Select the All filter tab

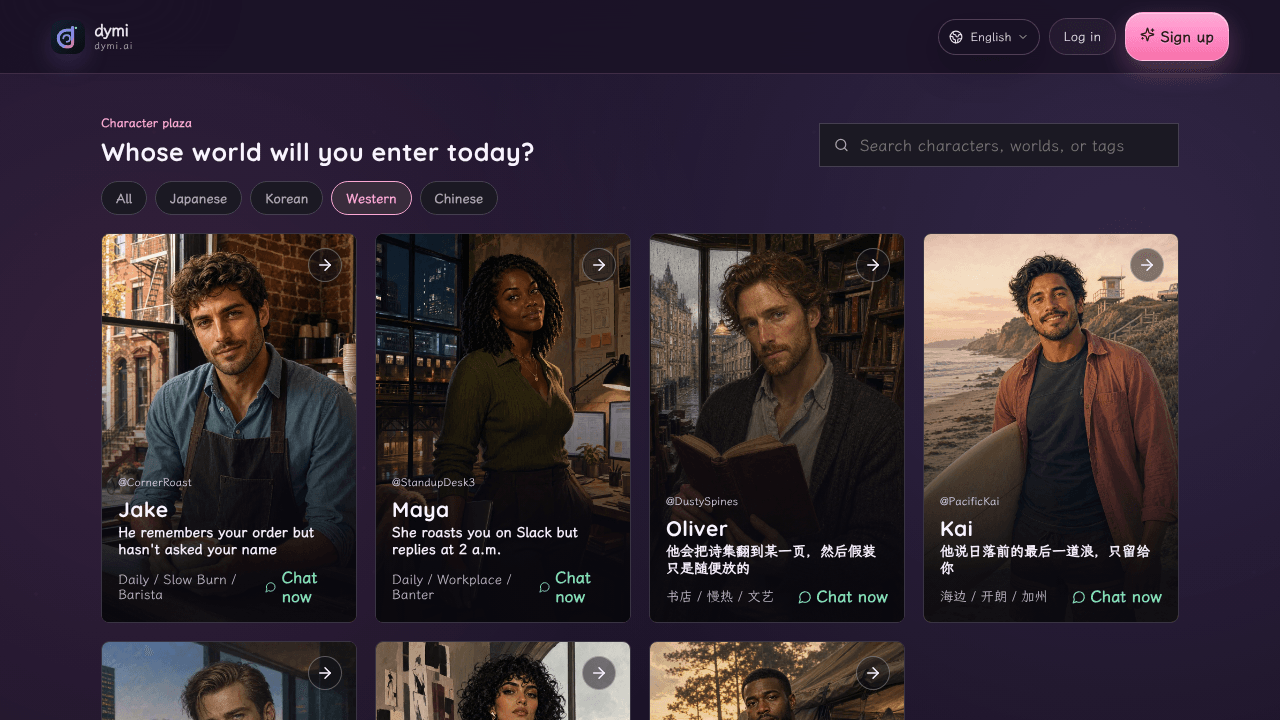pos(124,198)
